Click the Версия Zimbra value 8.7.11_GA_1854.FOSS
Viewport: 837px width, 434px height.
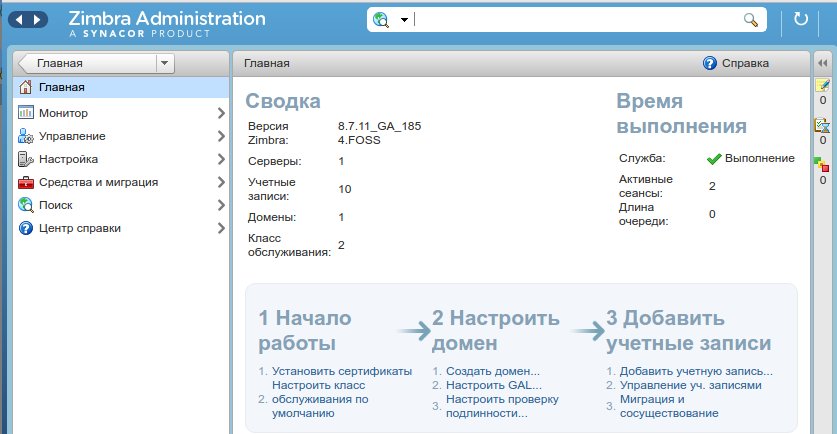[380, 133]
